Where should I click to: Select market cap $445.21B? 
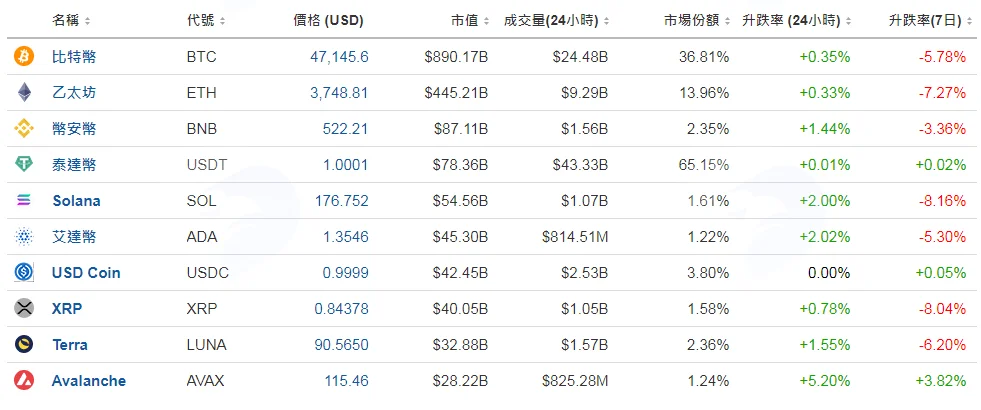click(456, 93)
